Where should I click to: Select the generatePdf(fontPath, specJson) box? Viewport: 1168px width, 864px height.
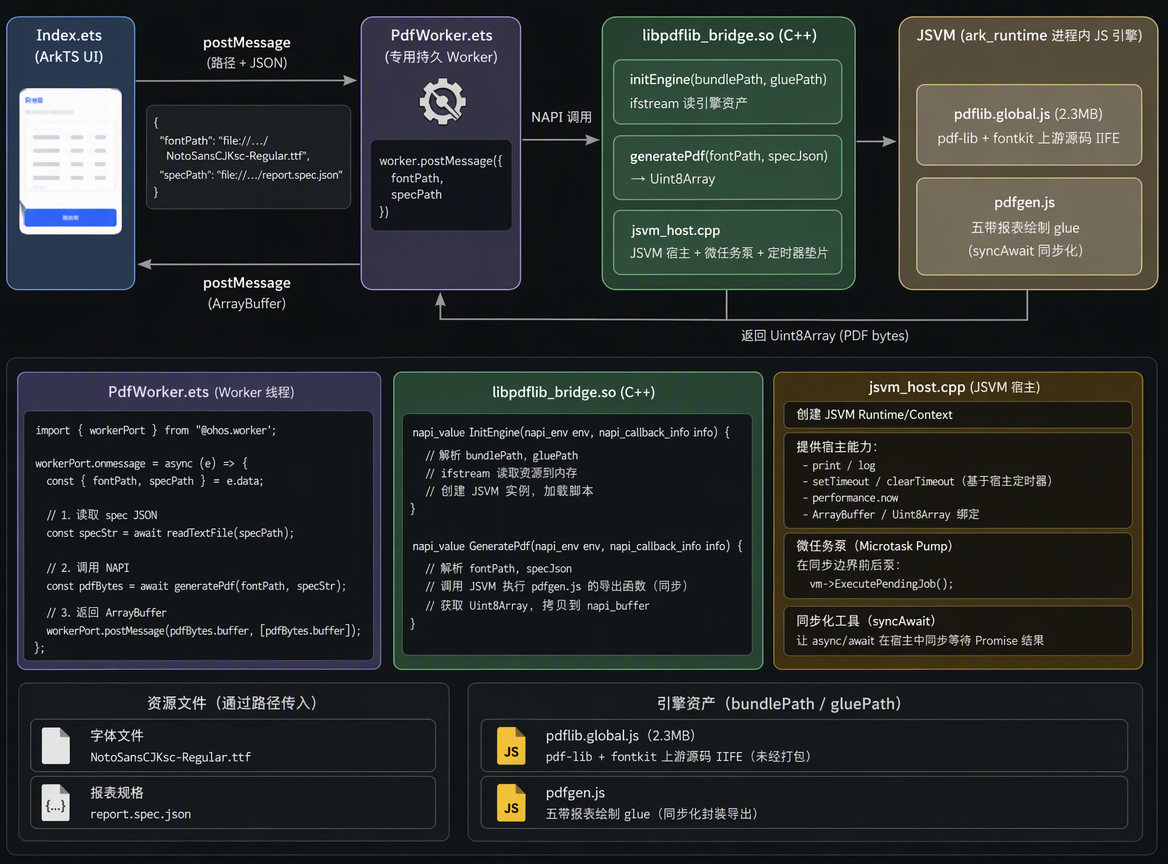(727, 167)
